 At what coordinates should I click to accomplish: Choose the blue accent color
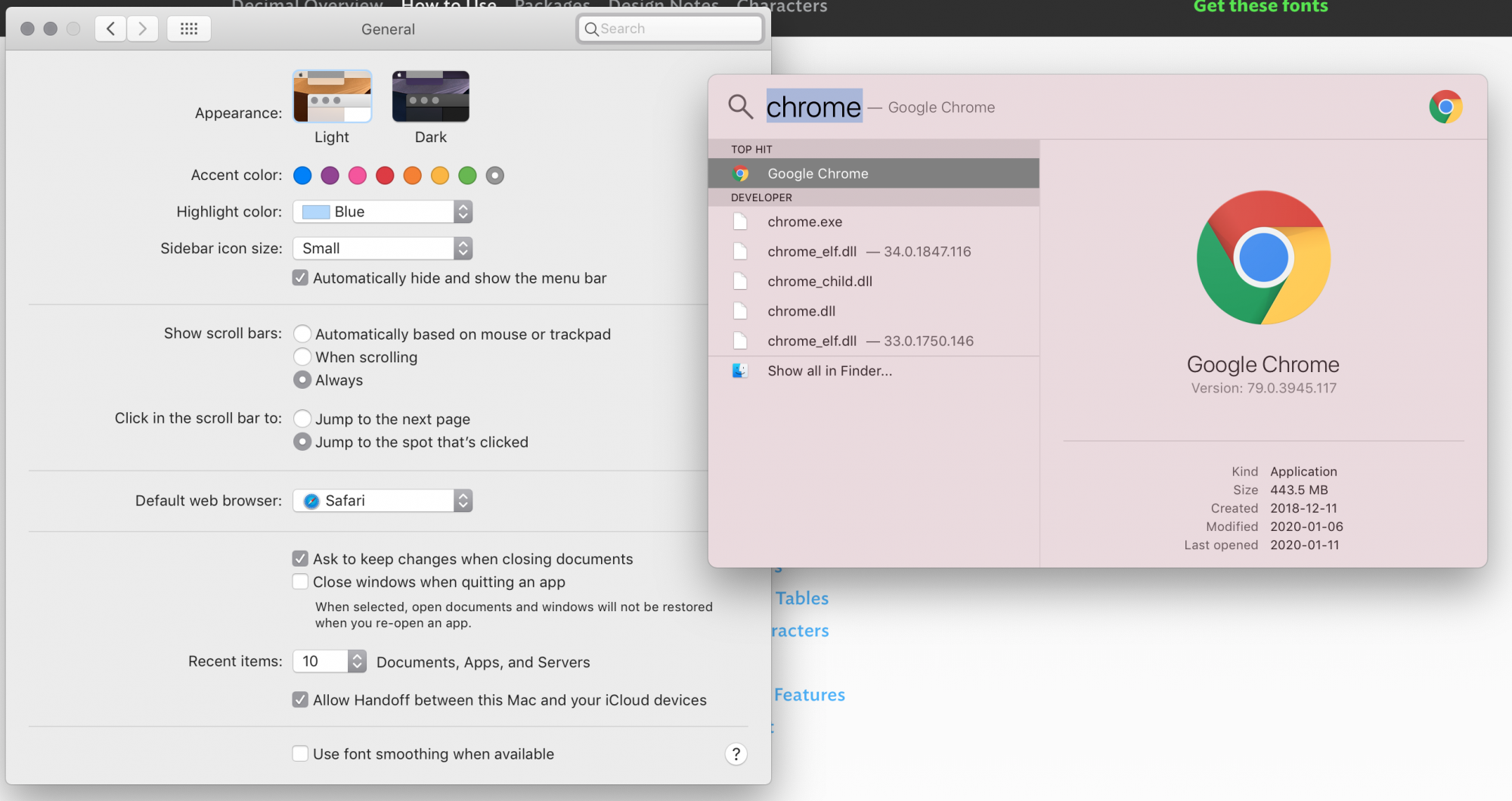pyautogui.click(x=302, y=175)
